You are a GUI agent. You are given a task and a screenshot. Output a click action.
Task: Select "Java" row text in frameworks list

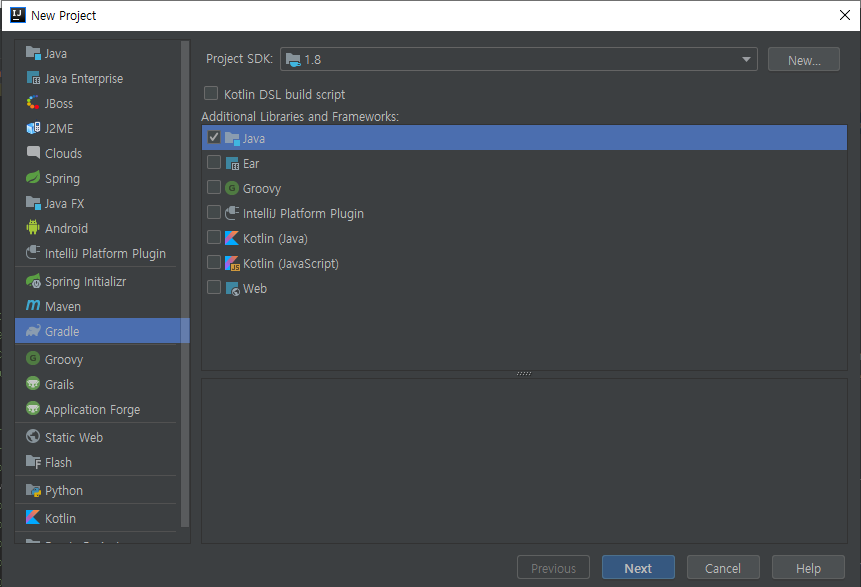[x=254, y=138]
